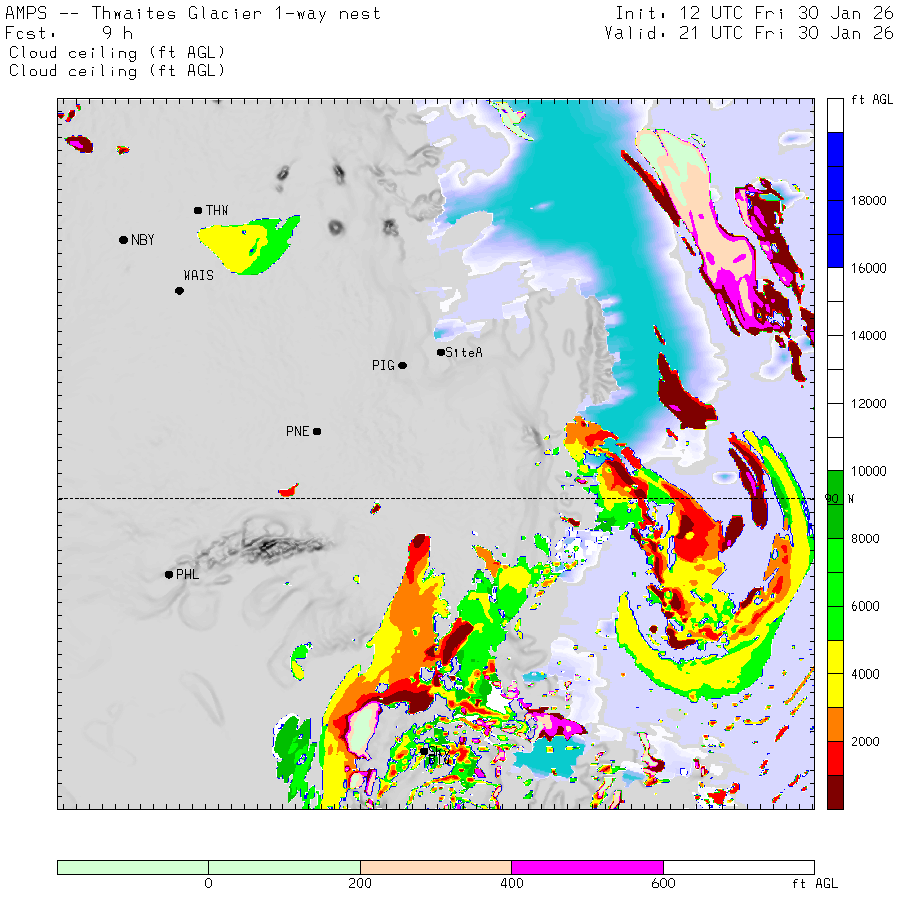The image size is (900, 900).
Task: Click the 12000 scale label
Action: click(x=868, y=404)
